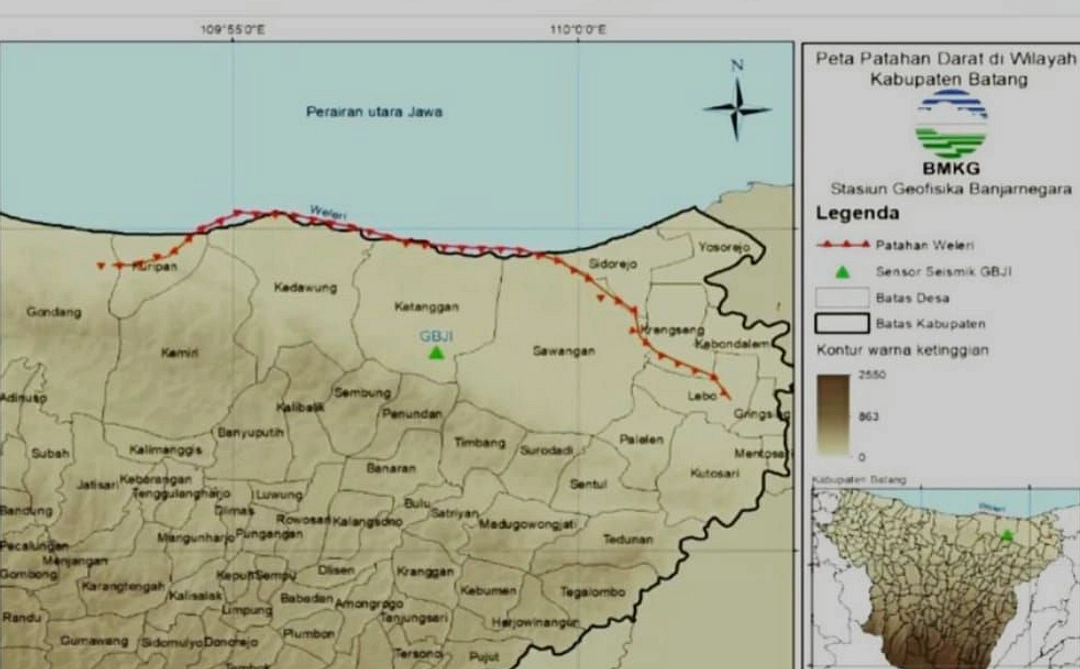Click the Kebumen village label
Image resolution: width=1080 pixels, height=669 pixels.
tap(488, 590)
